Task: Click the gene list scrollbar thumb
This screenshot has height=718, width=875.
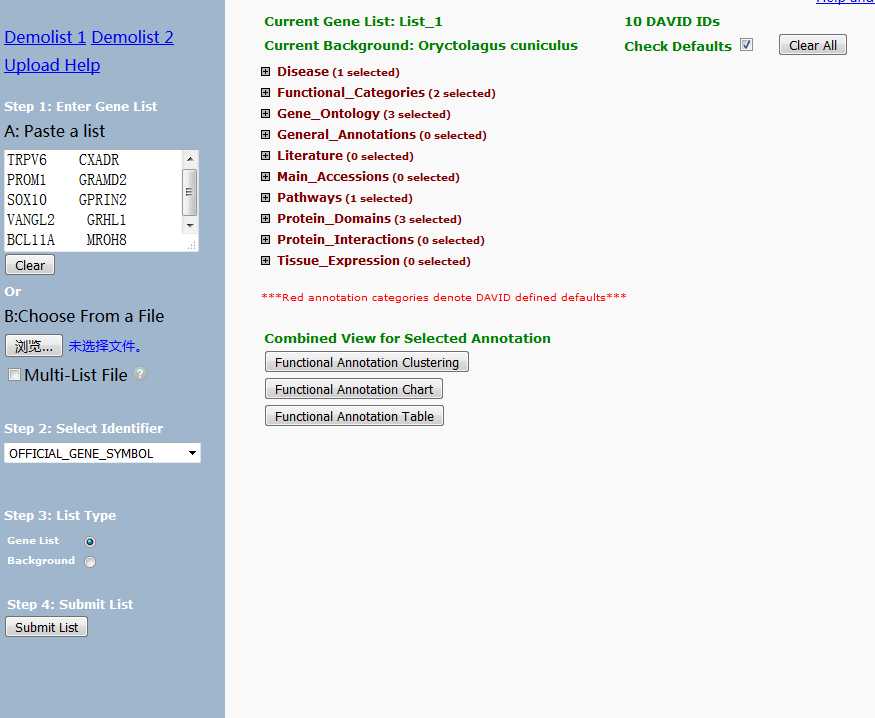Action: click(x=190, y=192)
